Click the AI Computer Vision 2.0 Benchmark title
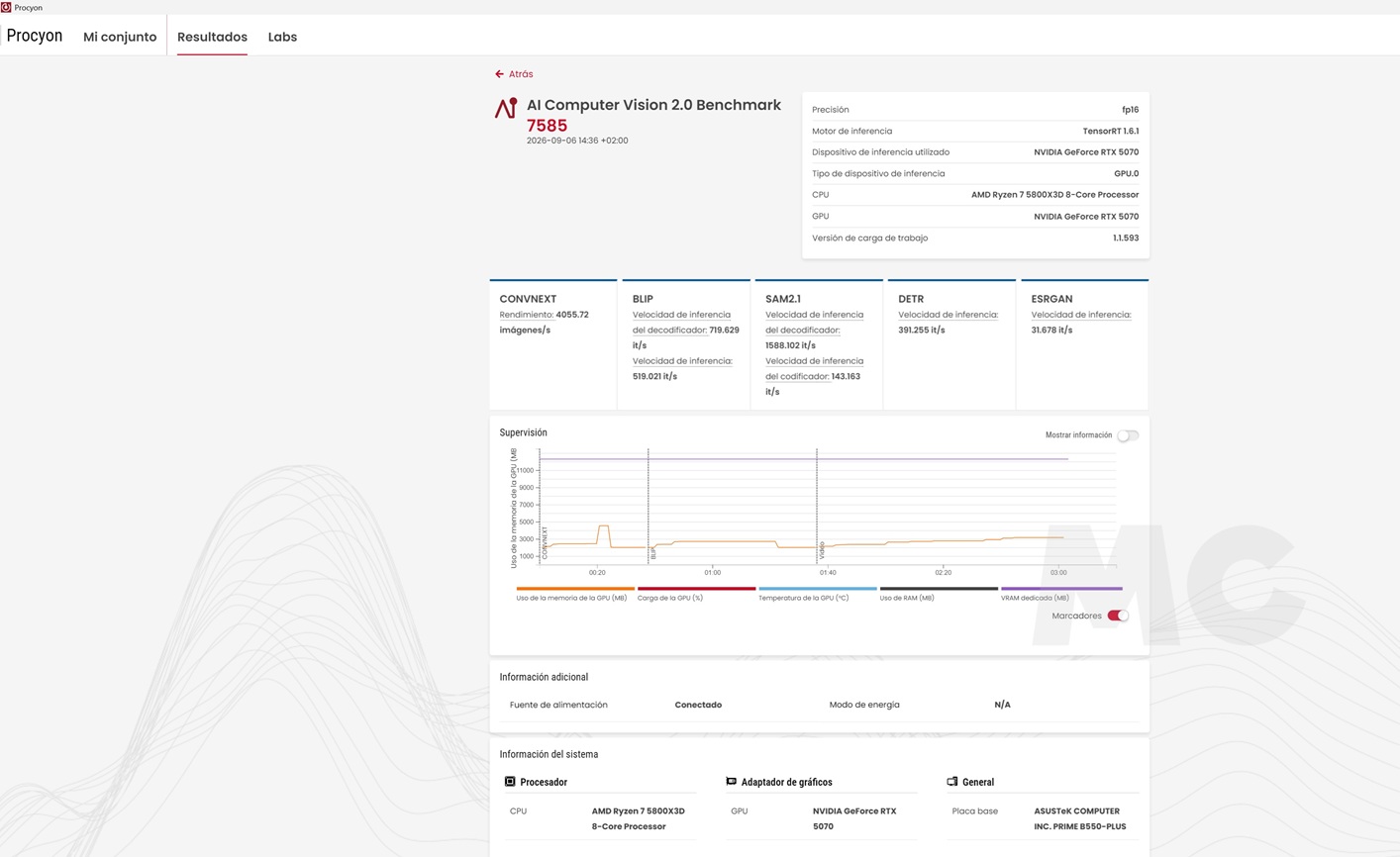 653,105
